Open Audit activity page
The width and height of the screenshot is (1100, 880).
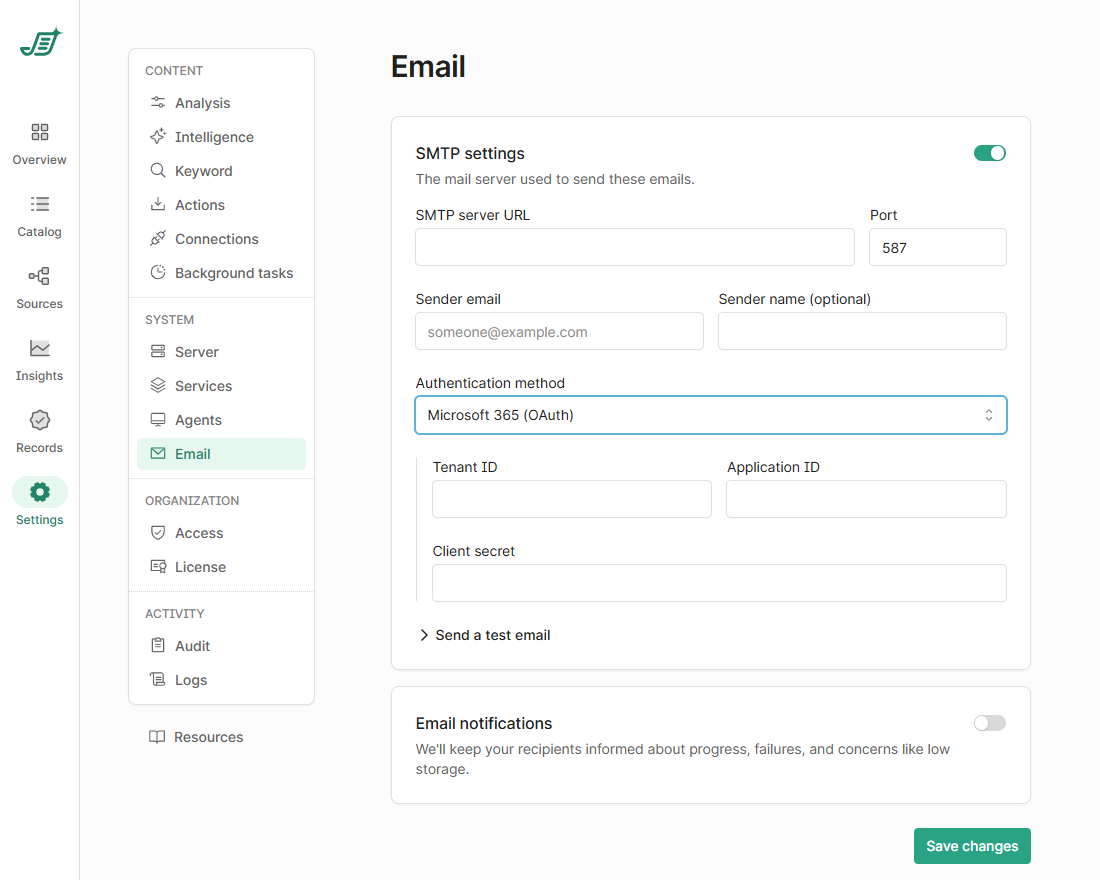coord(221,646)
